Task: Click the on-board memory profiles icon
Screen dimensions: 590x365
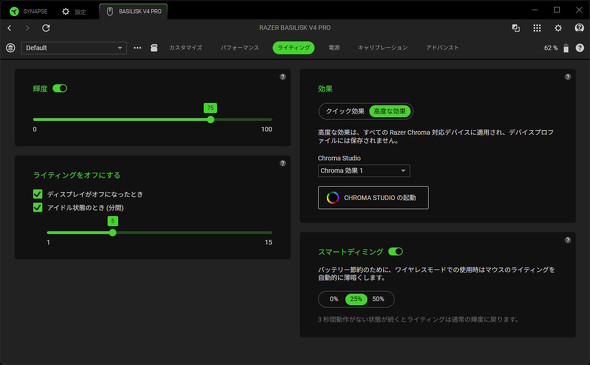Action: tap(154, 48)
